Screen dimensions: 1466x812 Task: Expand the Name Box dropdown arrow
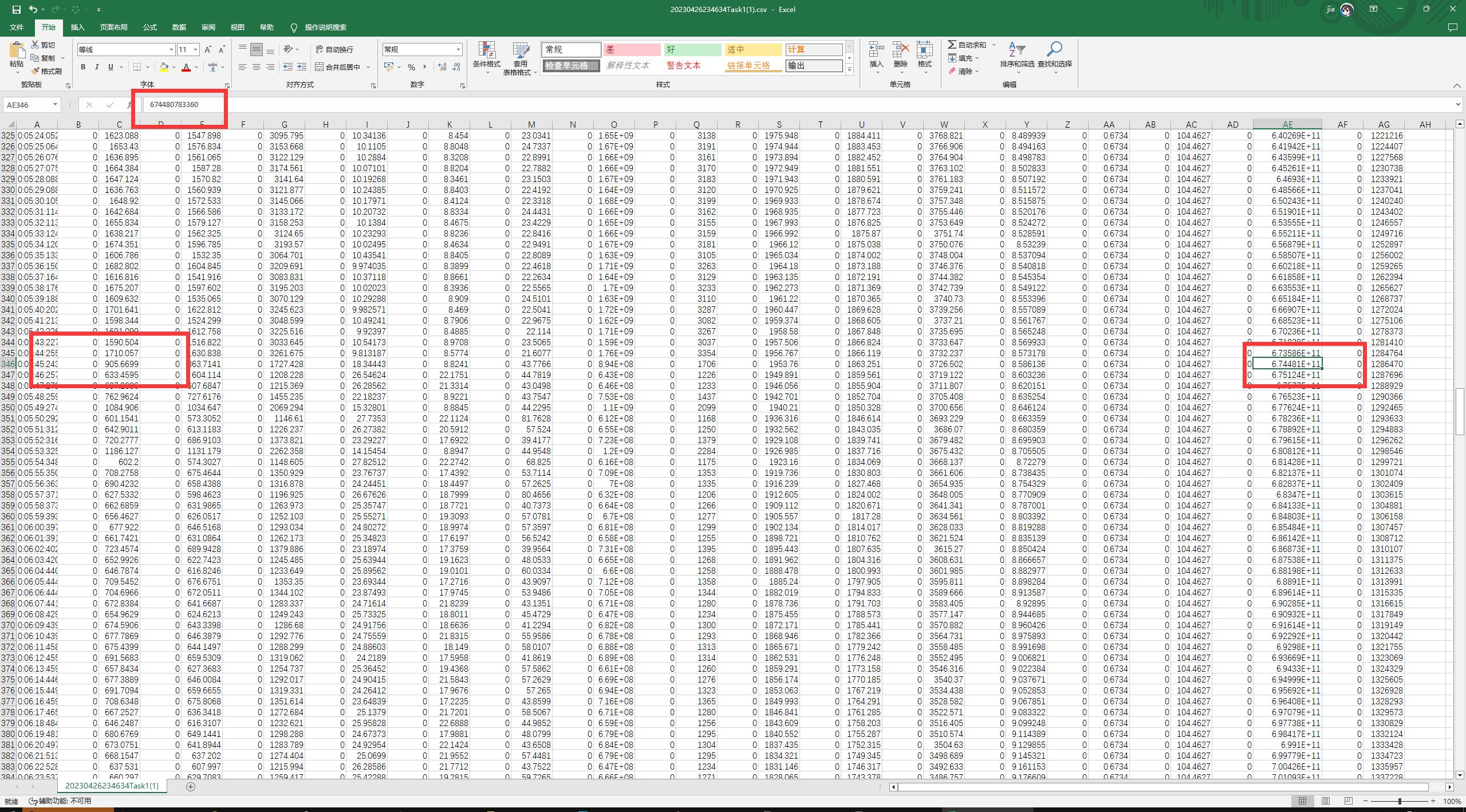(55, 105)
